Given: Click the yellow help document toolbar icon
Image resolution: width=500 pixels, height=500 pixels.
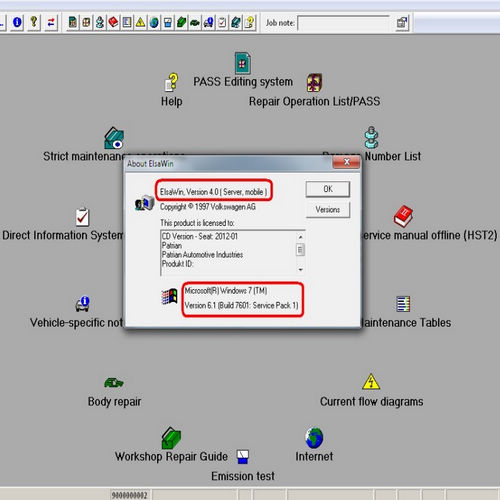Looking at the screenshot, I should coord(249,22).
